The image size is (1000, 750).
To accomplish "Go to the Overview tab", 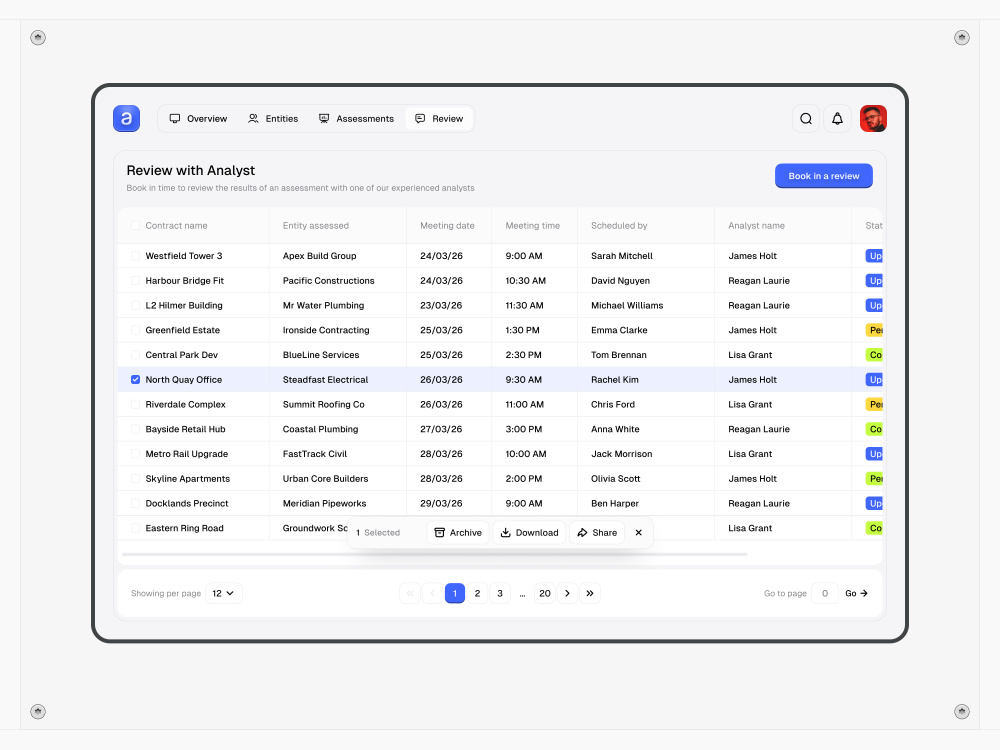I will pos(198,119).
